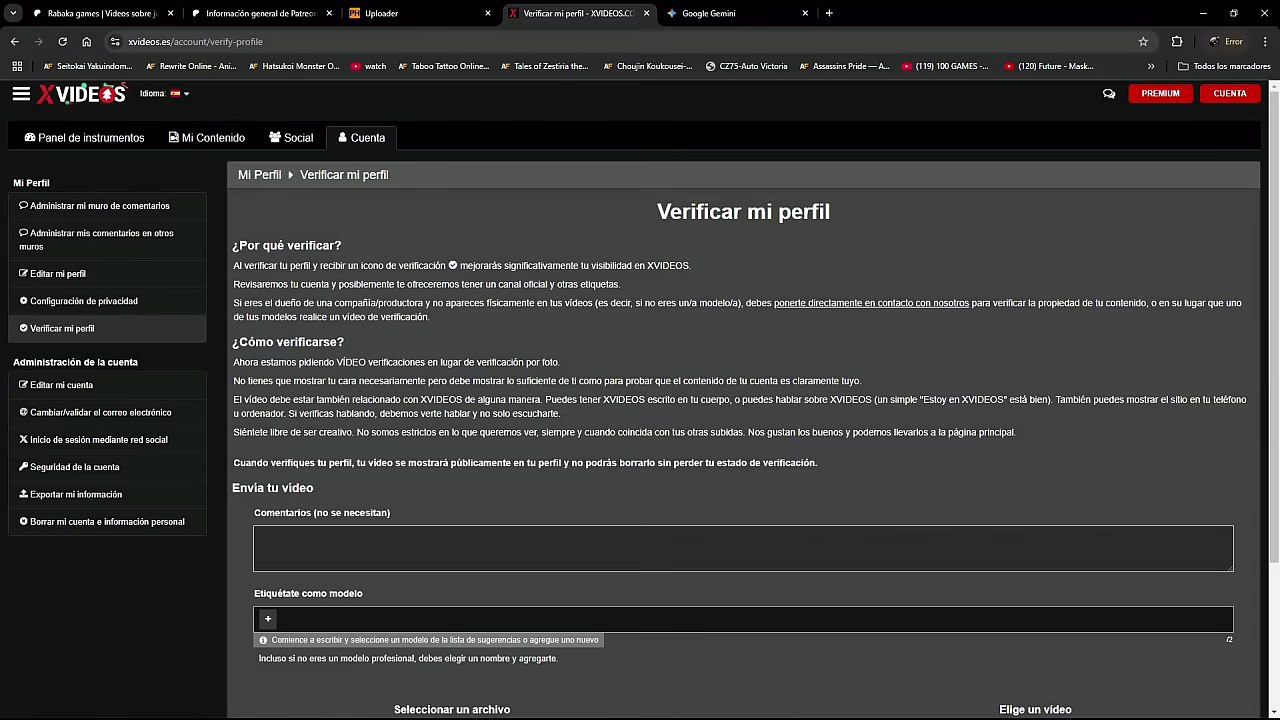
Task: Click the key icon beside Seguridad de la cuenta
Action: pyautogui.click(x=22, y=467)
